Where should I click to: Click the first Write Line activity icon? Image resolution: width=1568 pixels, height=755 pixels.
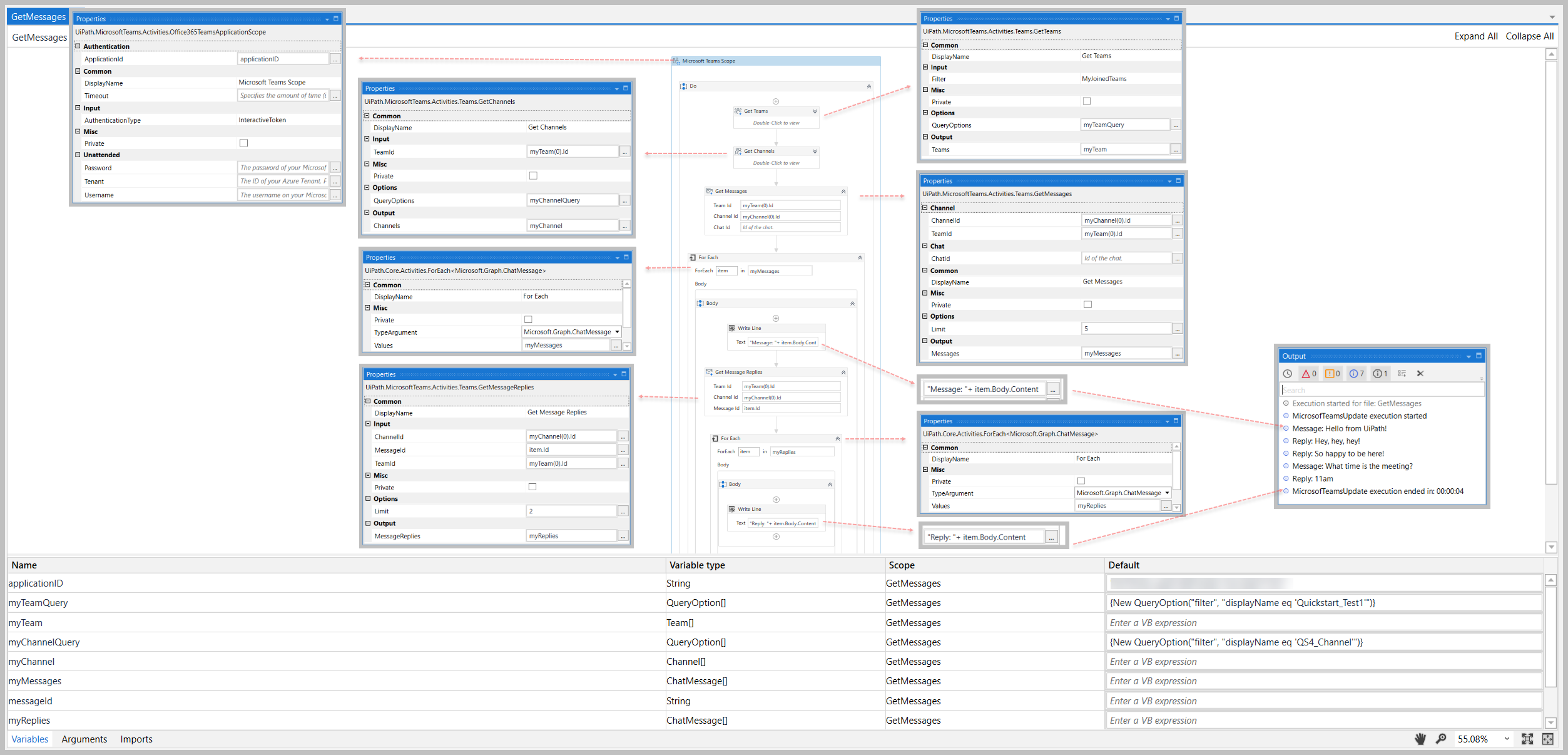[732, 329]
